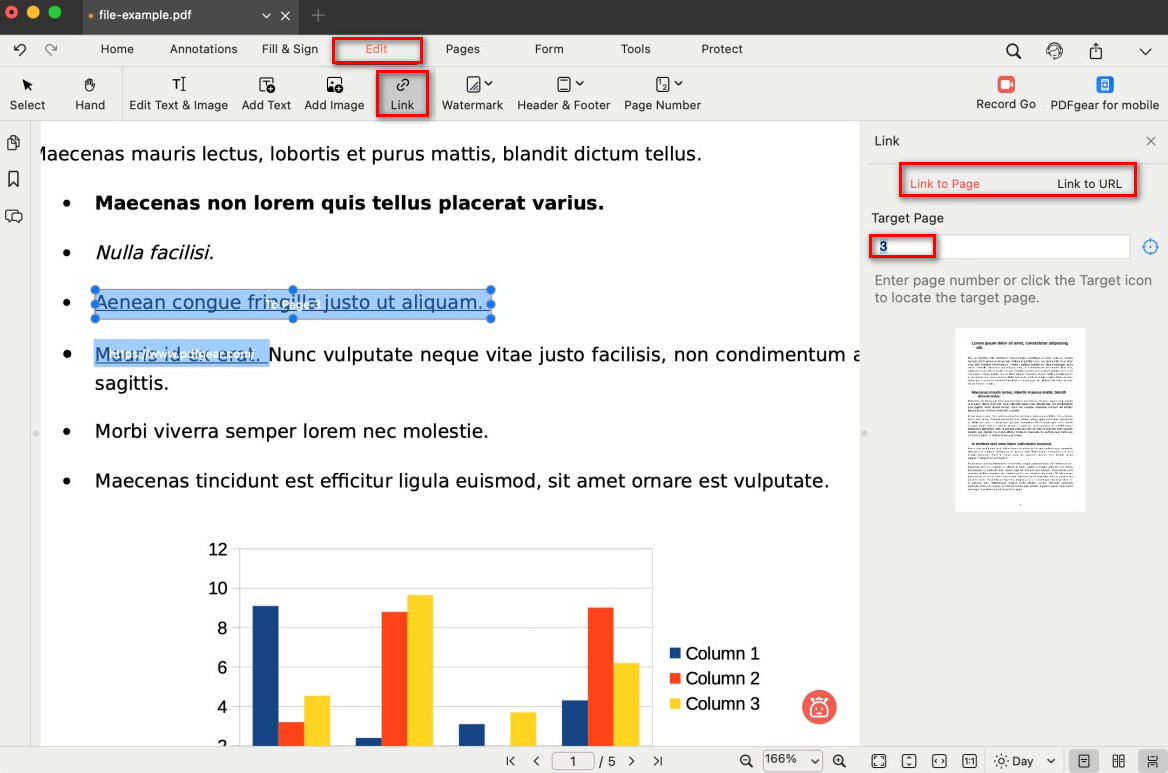The height and width of the screenshot is (773, 1168).
Task: Select Link to Page option
Action: [944, 184]
